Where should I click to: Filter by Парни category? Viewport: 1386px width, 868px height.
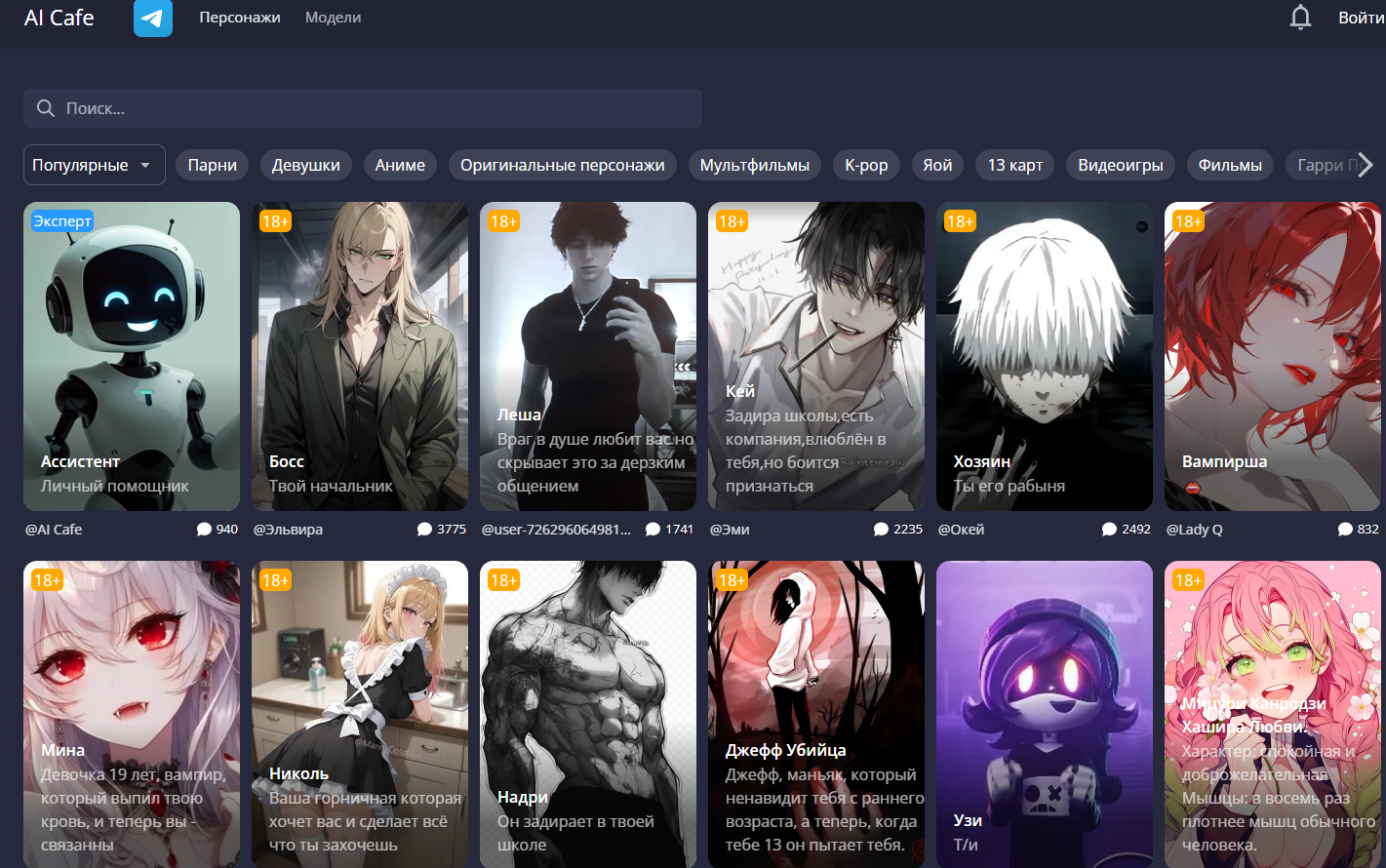tap(213, 165)
